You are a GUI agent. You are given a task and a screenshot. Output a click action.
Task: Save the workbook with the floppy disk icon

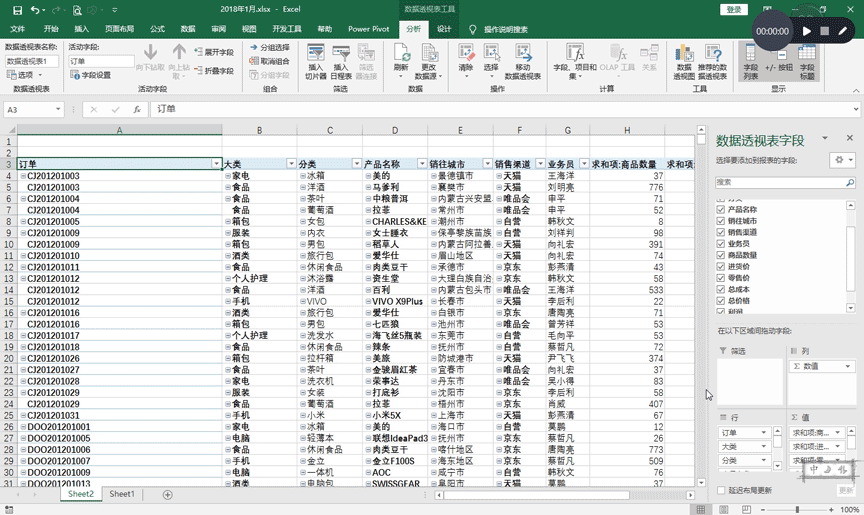coord(17,10)
